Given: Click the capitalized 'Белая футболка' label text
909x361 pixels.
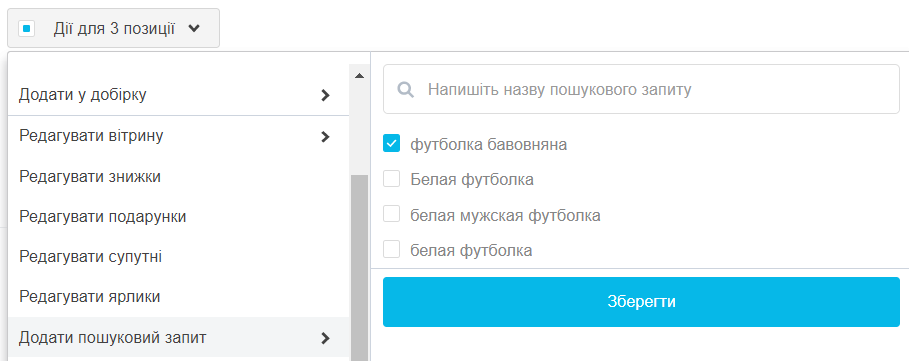Looking at the screenshot, I should (x=472, y=180).
